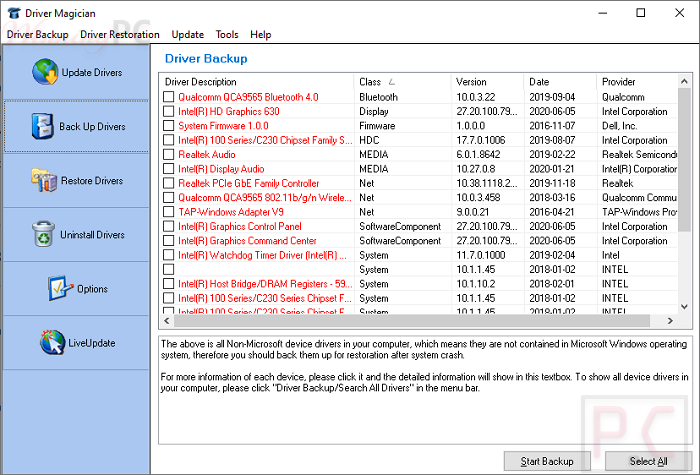The image size is (700, 475).
Task: Tick checkbox for Intel(R) Watchdog Timer Driver
Action: pos(168,255)
